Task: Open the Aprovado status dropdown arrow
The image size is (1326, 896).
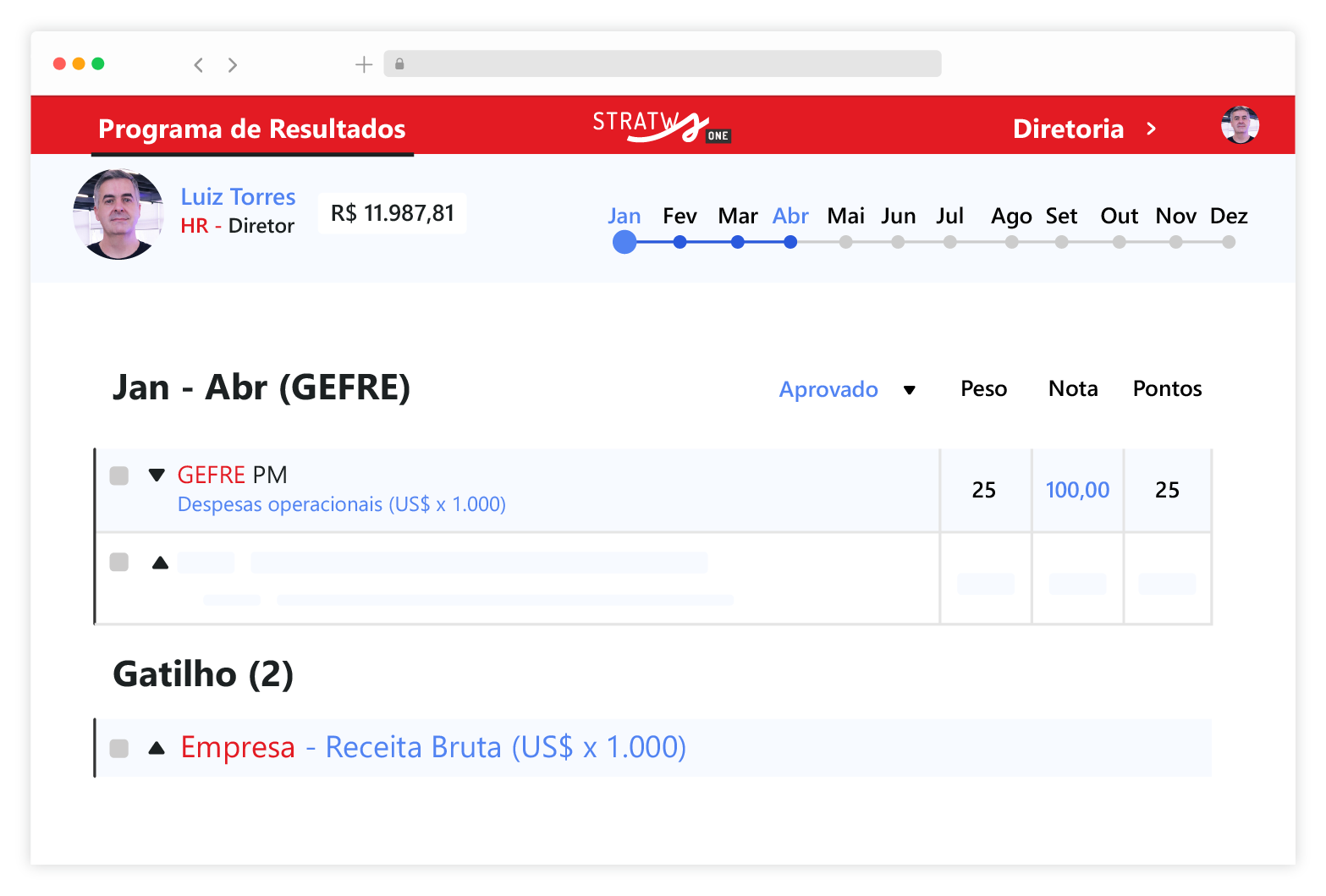Action: [910, 390]
